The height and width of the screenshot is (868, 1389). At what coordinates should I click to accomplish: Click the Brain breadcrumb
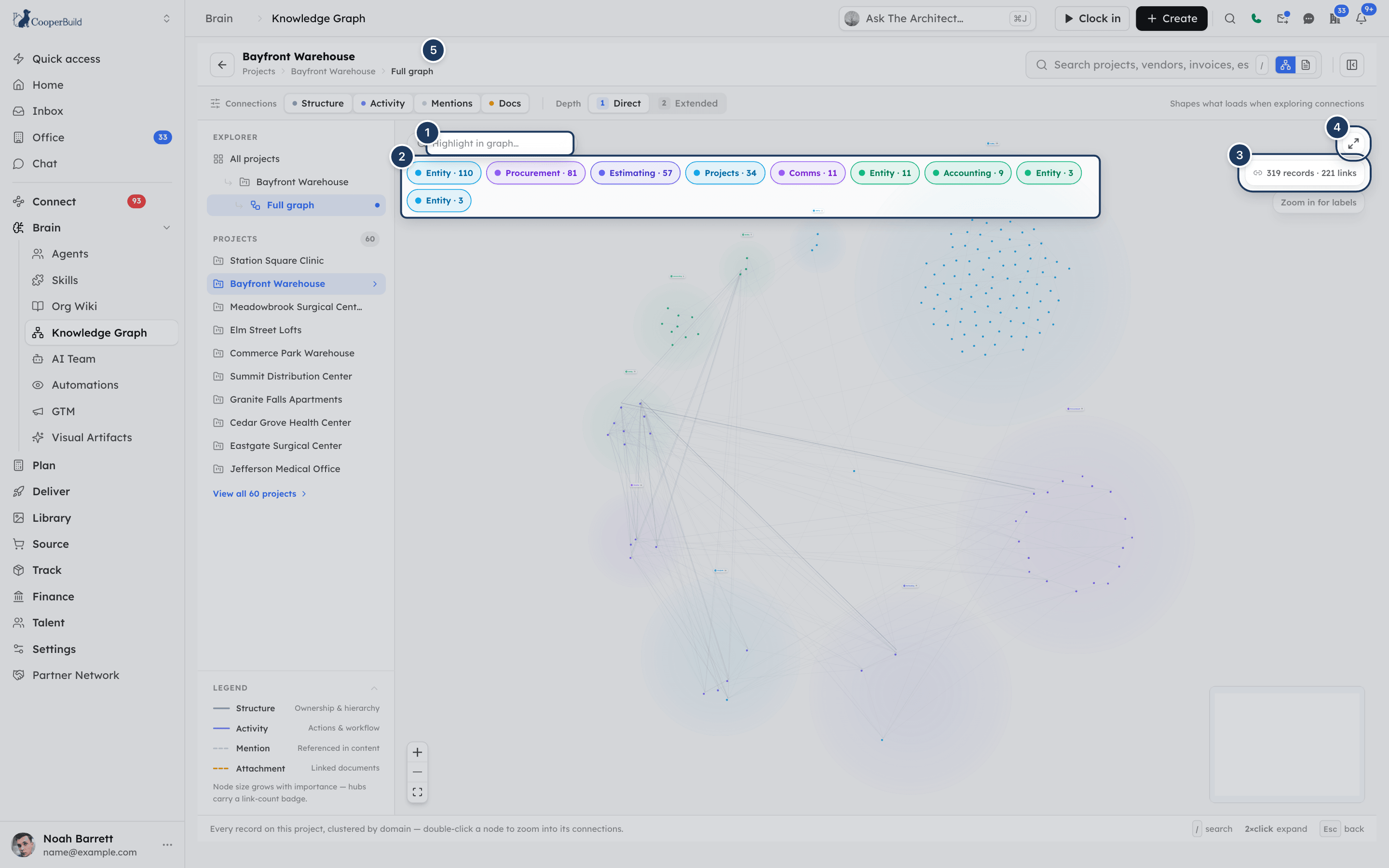(219, 18)
